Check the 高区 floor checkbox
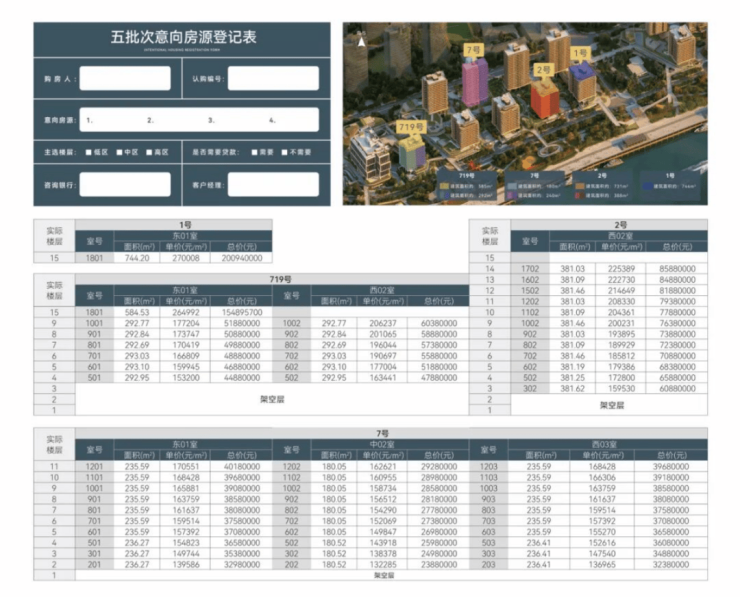Viewport: 740px width, 597px height. click(x=148, y=152)
